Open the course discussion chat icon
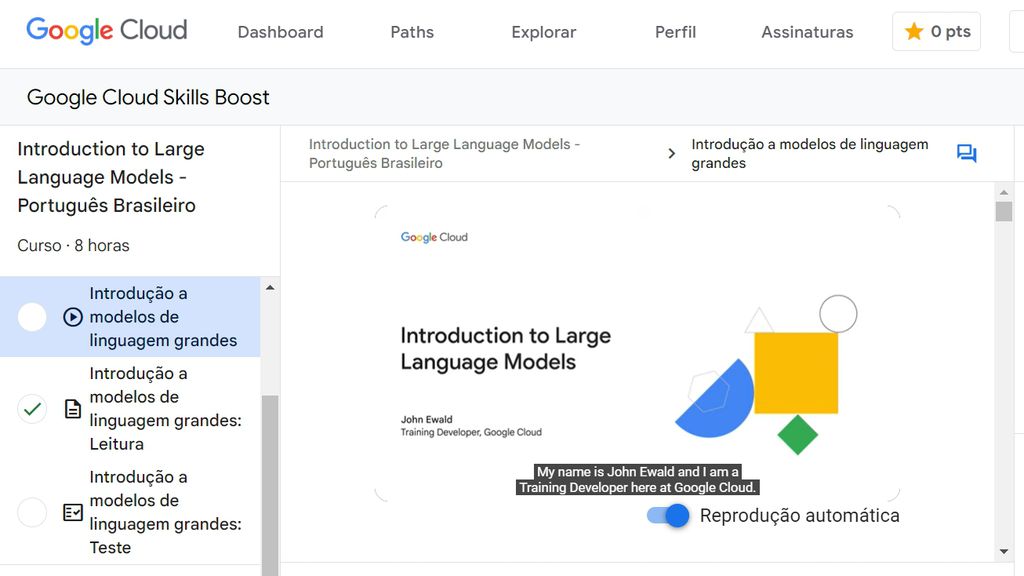 point(966,153)
